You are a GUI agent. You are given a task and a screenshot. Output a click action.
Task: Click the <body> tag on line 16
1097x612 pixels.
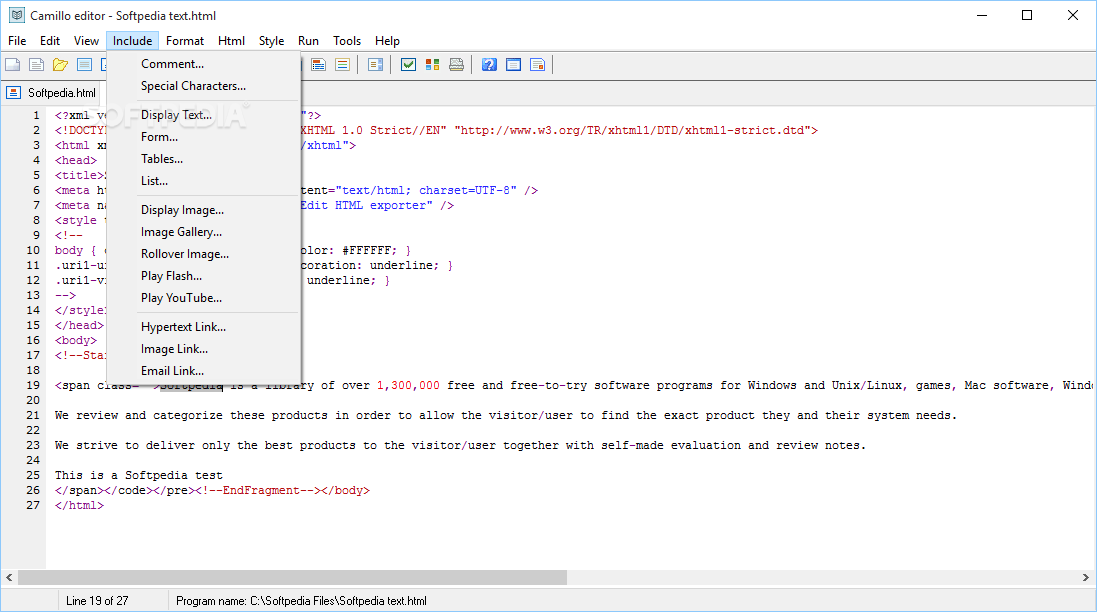pyautogui.click(x=76, y=341)
